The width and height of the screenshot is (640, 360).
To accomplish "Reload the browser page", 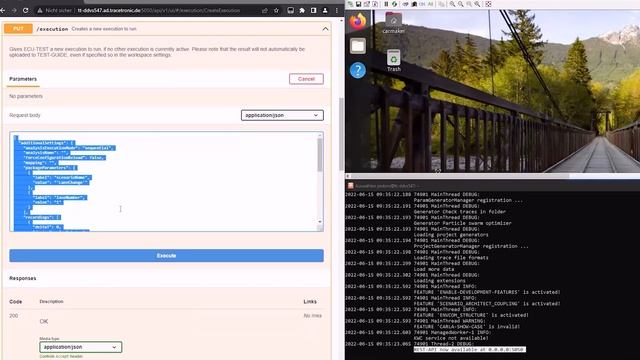I will [25, 10].
